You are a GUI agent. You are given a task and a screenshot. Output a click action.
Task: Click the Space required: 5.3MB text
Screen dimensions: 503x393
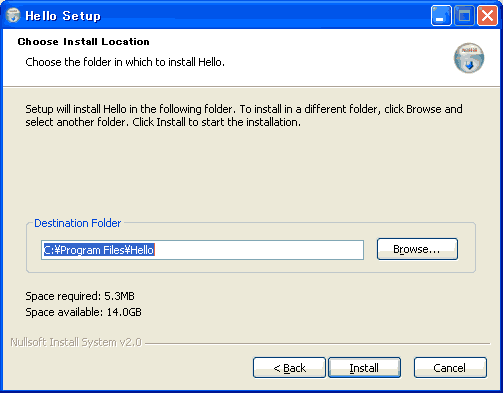point(80,296)
